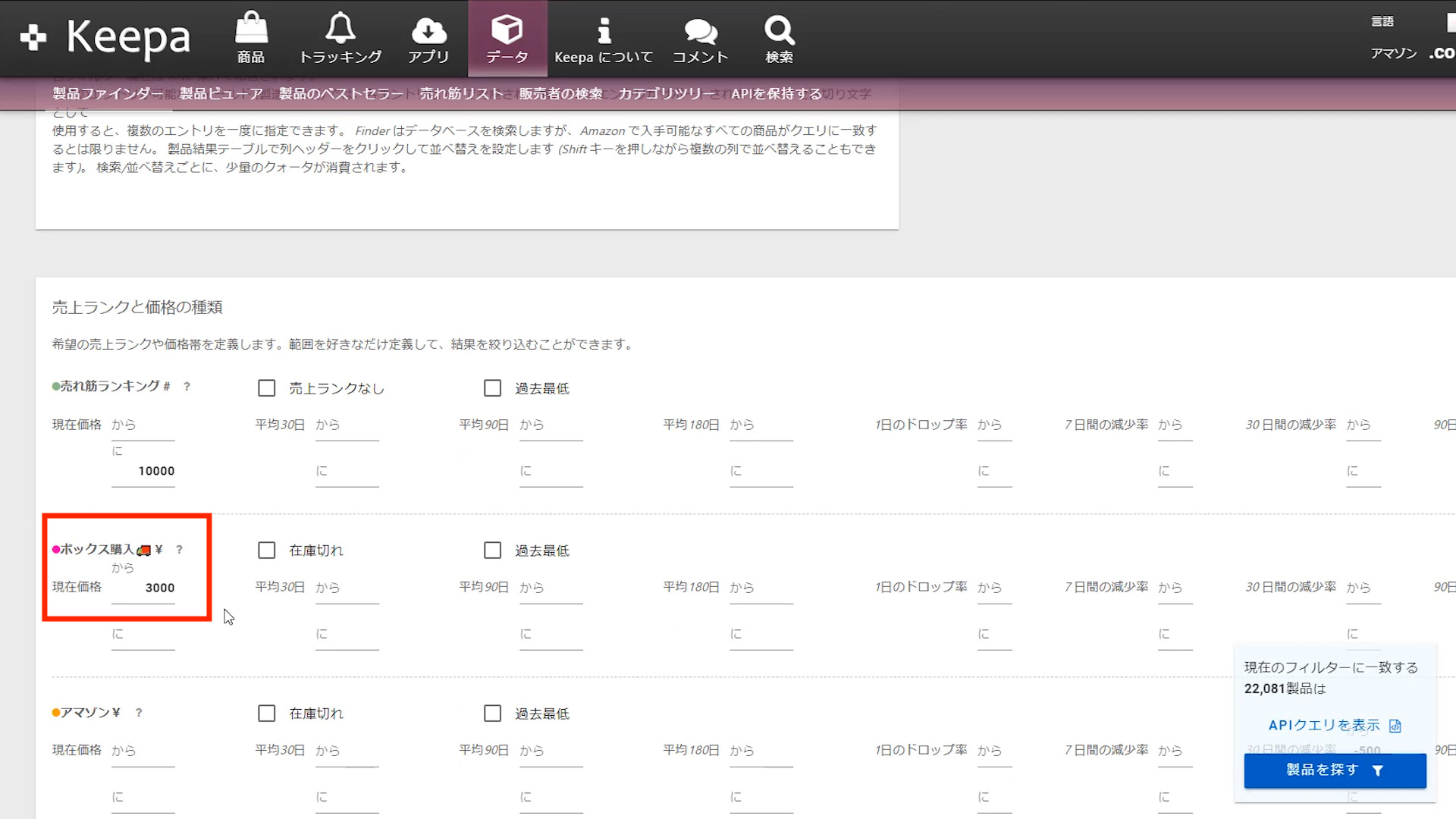
Task: Click help question mark beside 売れ筋ランキング
Action: click(x=187, y=387)
